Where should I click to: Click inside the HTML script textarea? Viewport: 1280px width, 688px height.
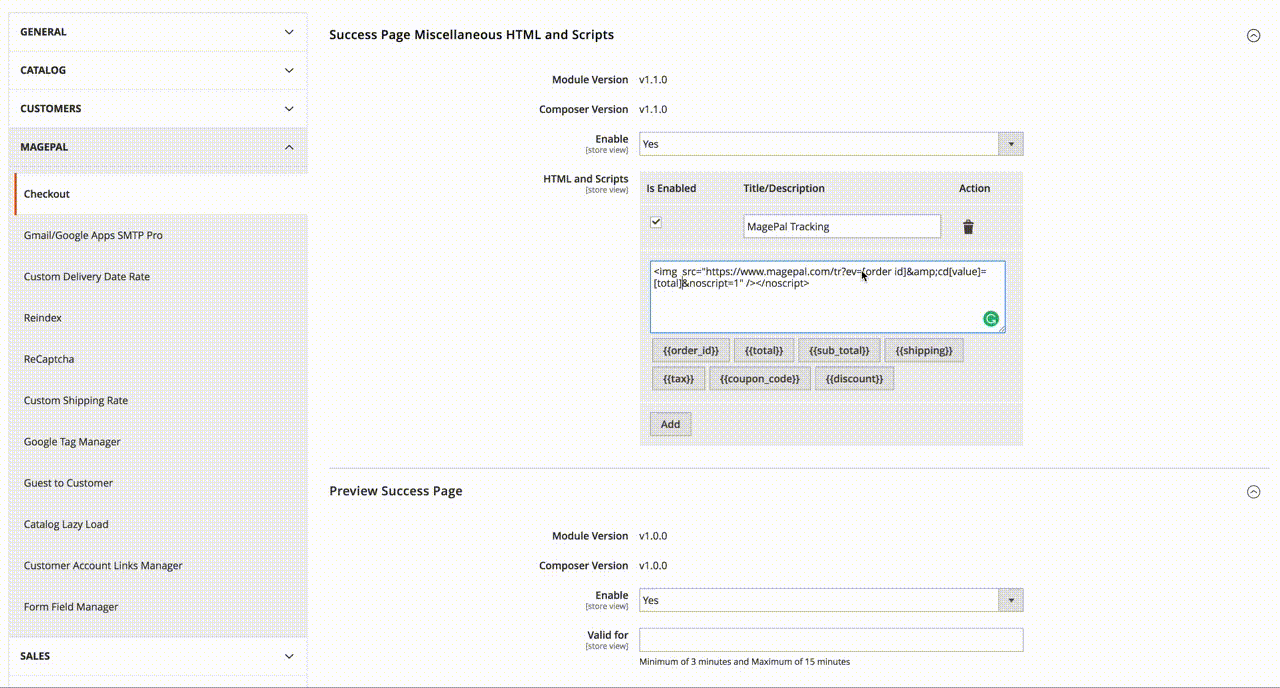[828, 297]
